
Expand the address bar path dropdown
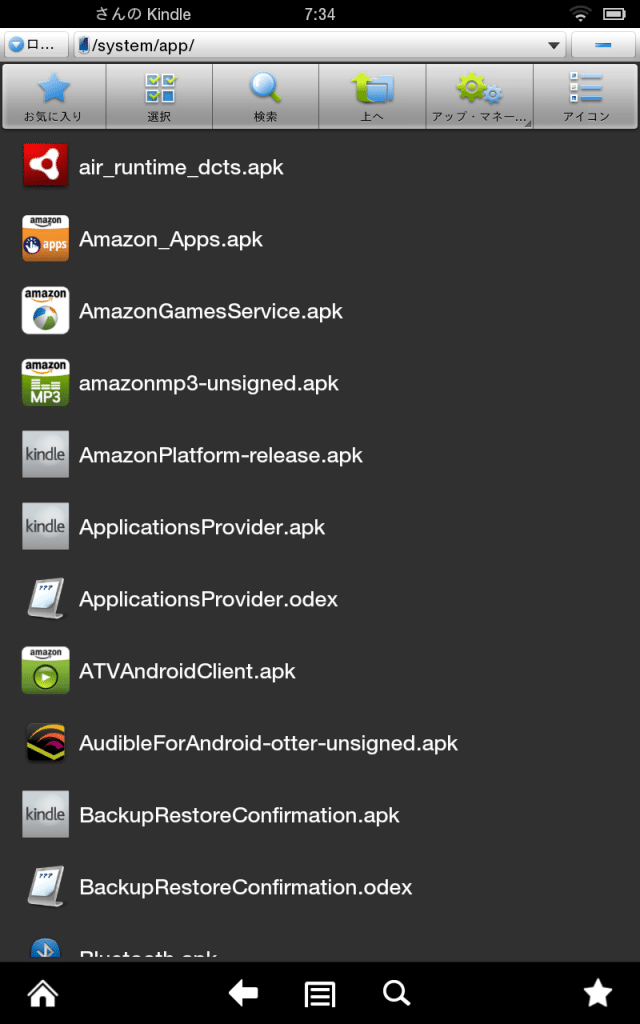tap(554, 44)
